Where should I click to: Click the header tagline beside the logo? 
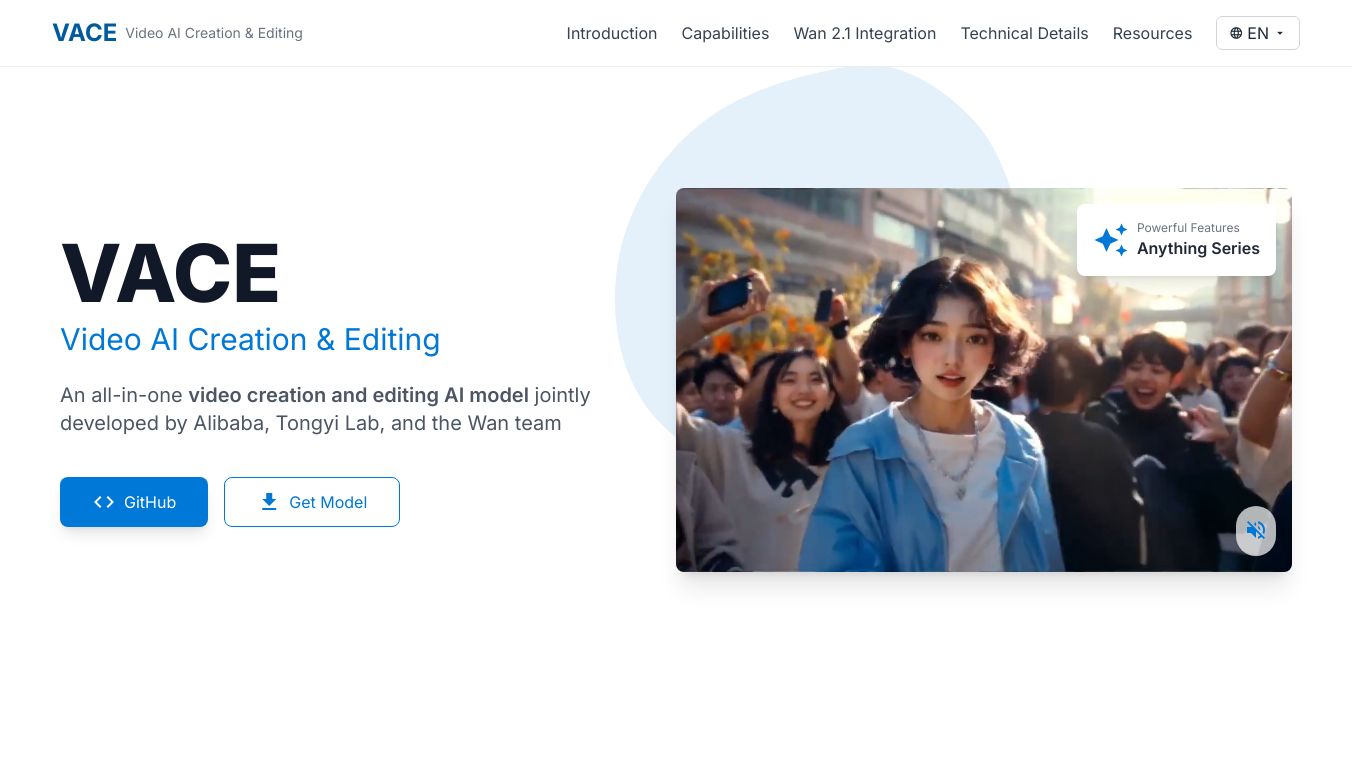[214, 33]
